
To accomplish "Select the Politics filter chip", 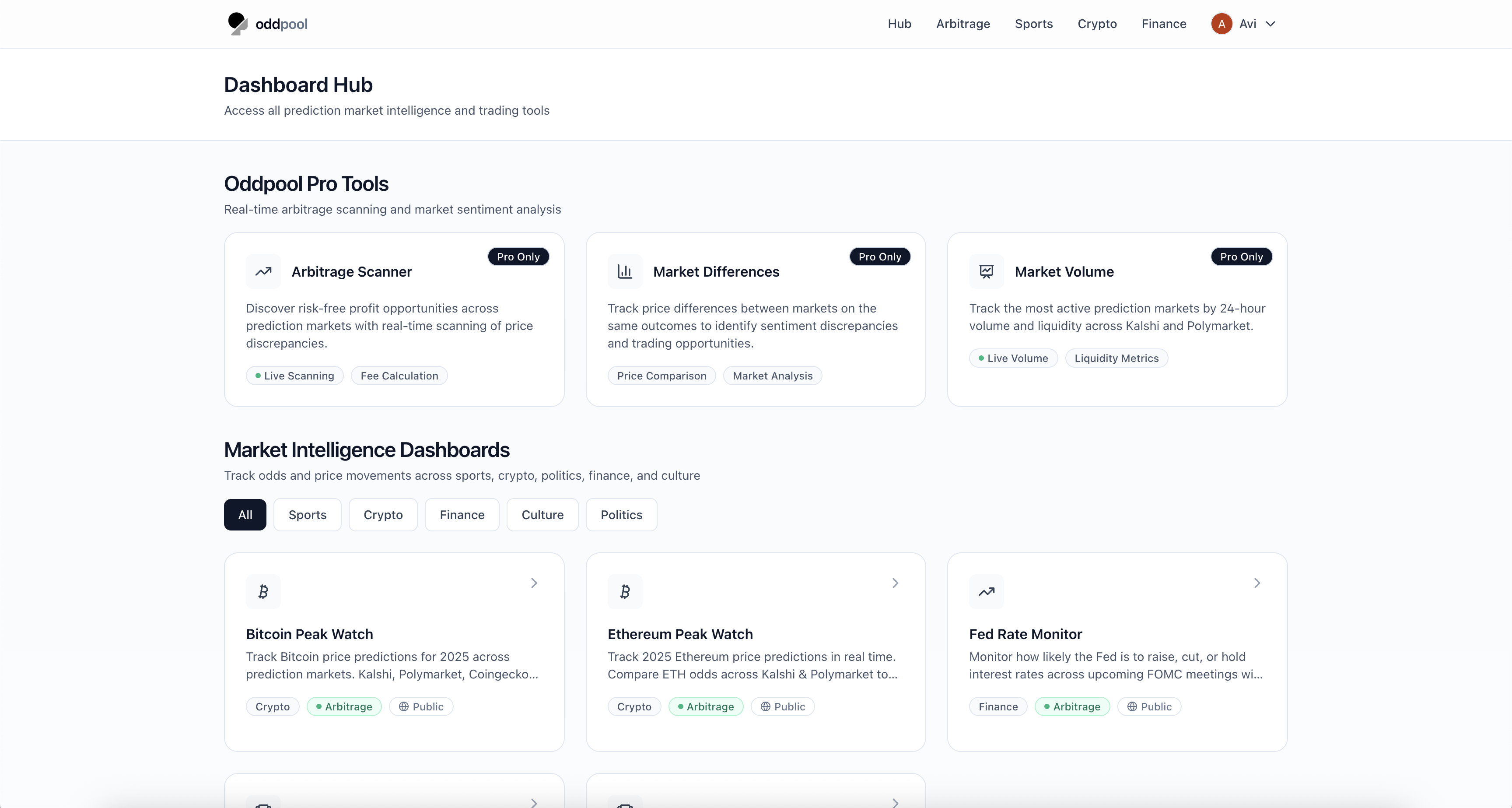I will point(621,515).
